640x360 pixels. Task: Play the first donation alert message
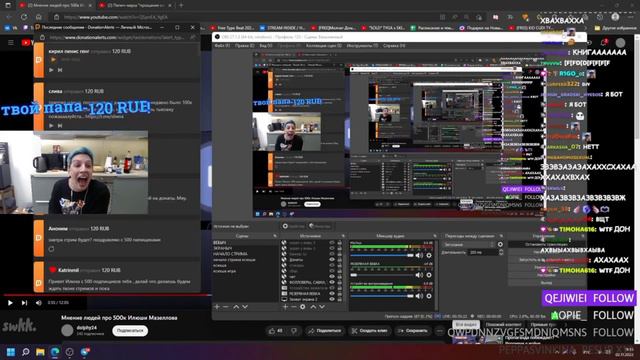51,70
